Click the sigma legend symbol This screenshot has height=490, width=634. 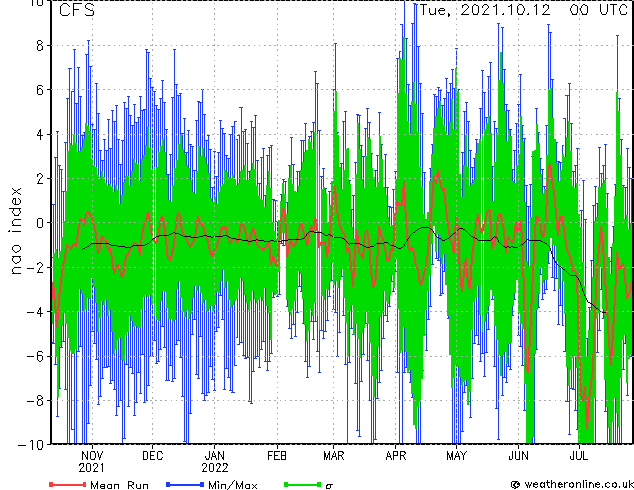(x=329, y=486)
